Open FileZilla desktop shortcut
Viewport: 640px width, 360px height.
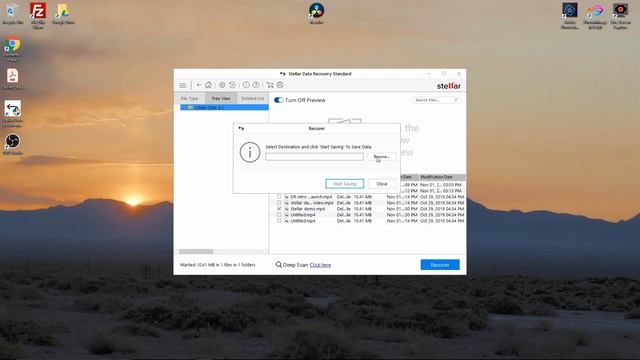tap(38, 16)
